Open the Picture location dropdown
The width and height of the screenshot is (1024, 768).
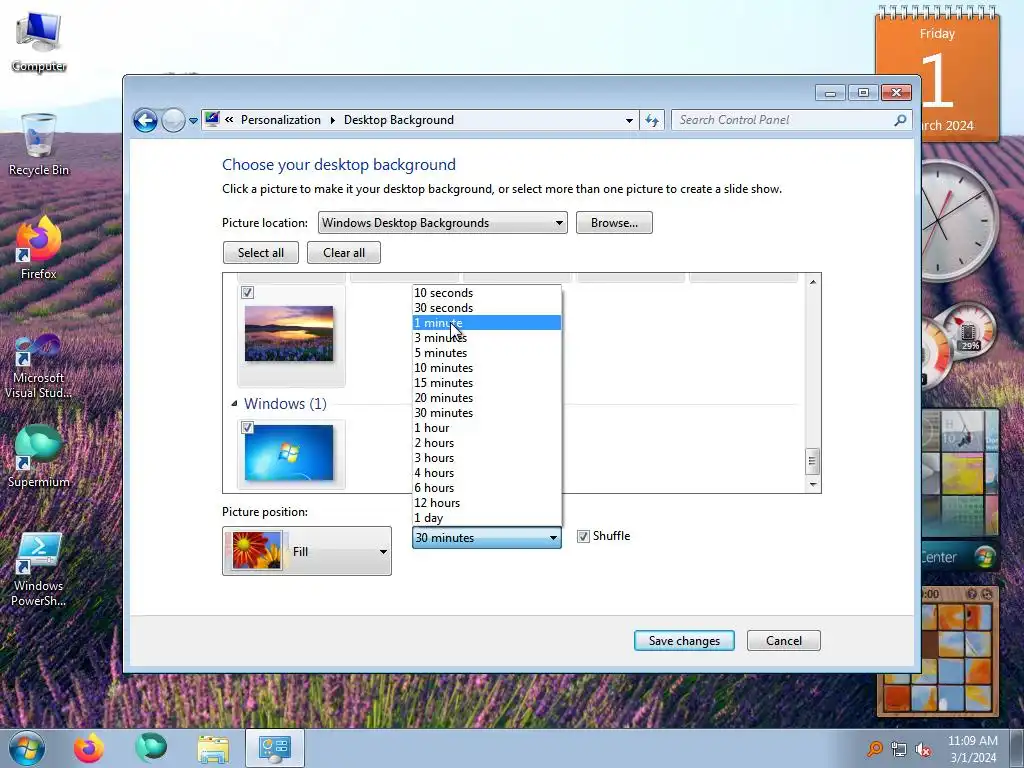click(x=442, y=223)
